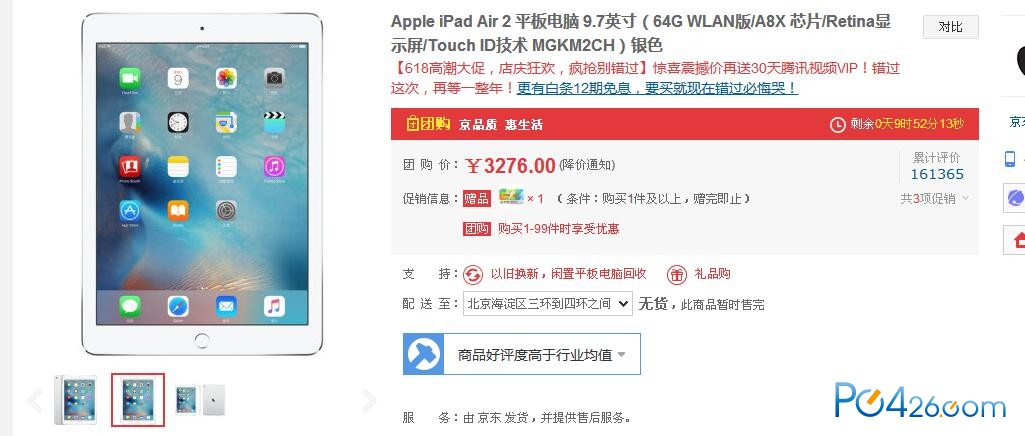
Task: Open the 更有白条12期免息 promotional link
Action: 657,88
